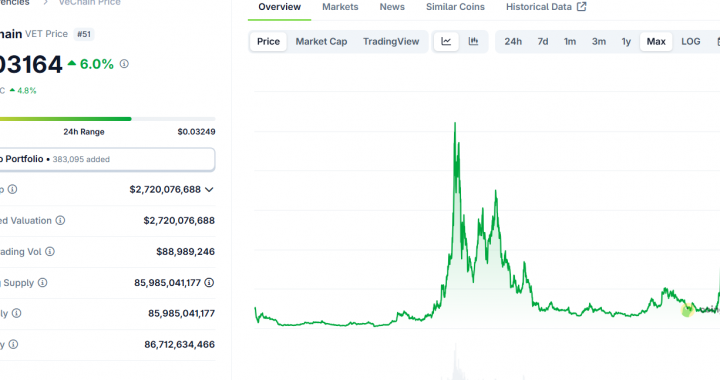
Task: Switch to the TradingView chart
Action: (x=391, y=41)
